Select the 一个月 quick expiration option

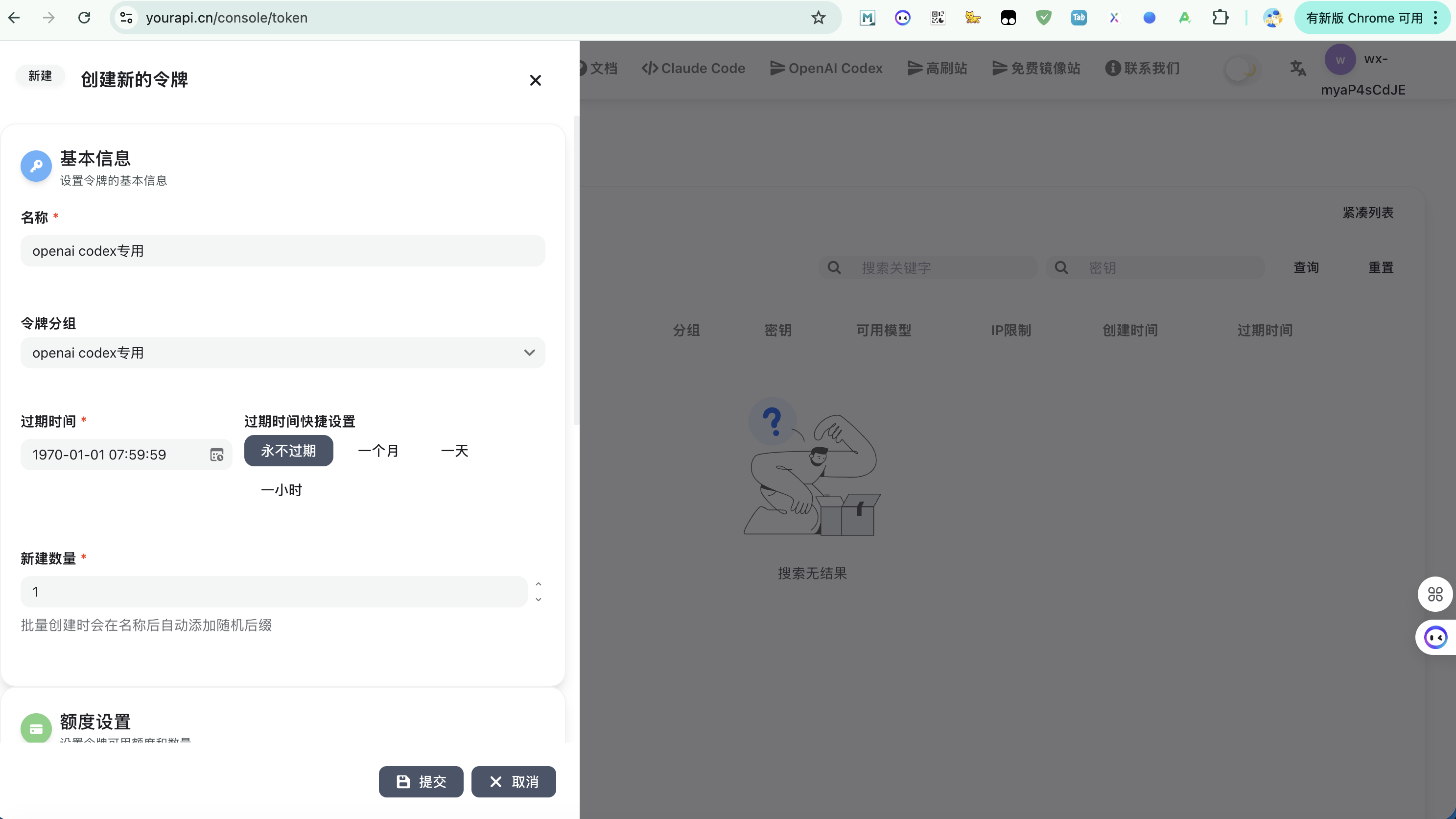coord(378,451)
